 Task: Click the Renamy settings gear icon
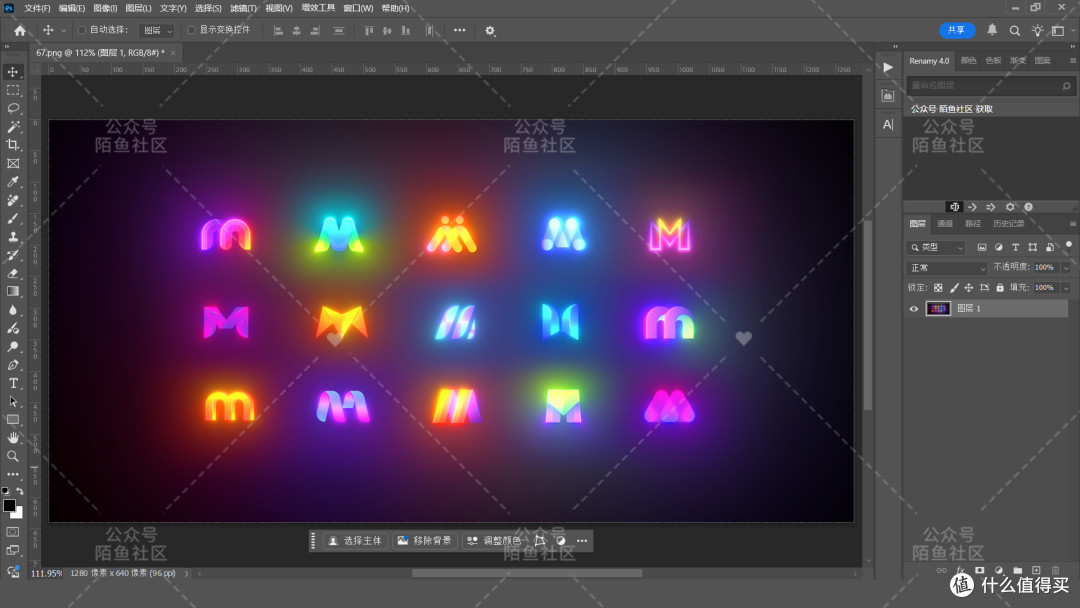pyautogui.click(x=1010, y=207)
